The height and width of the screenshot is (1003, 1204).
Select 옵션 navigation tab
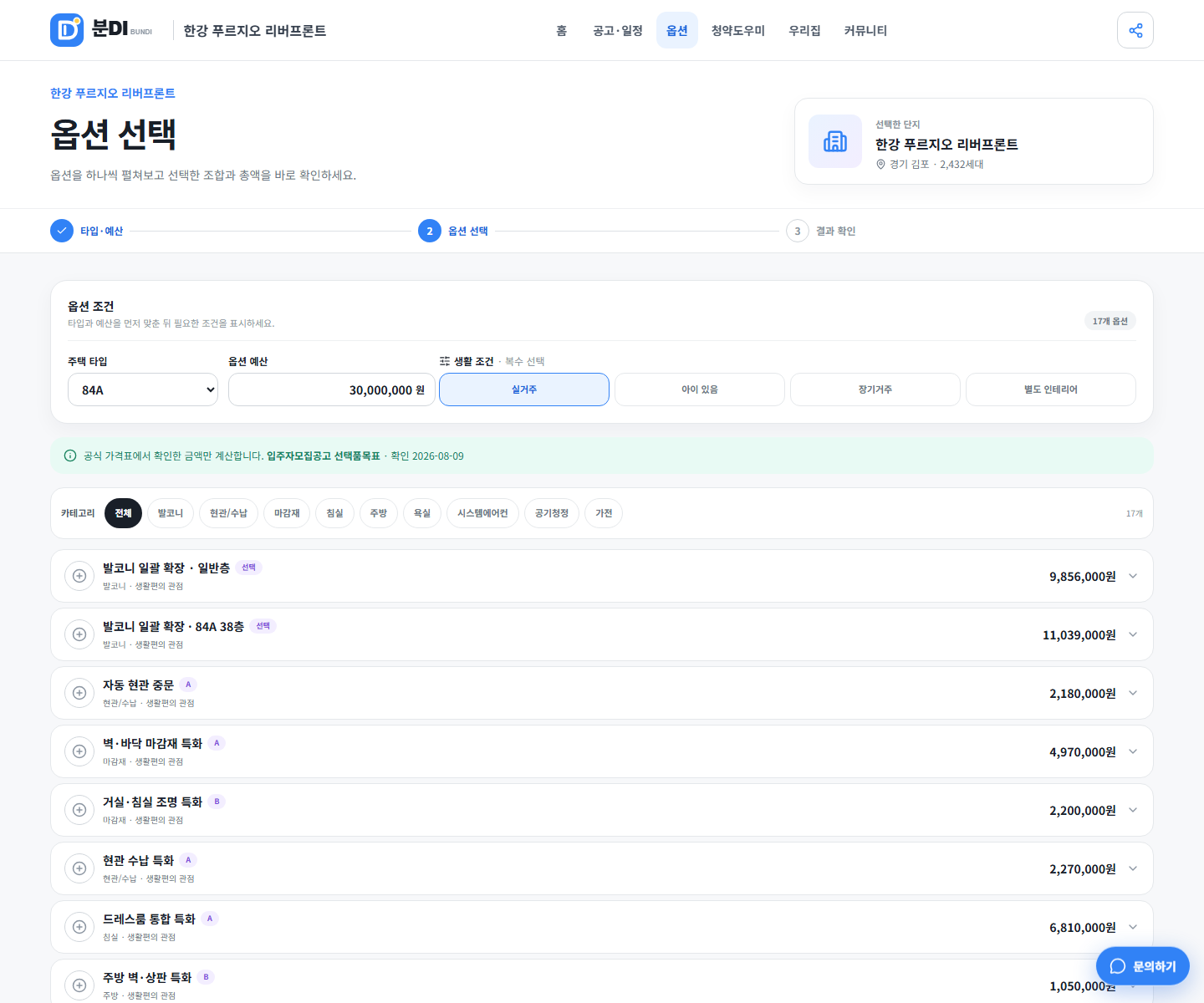(x=677, y=30)
